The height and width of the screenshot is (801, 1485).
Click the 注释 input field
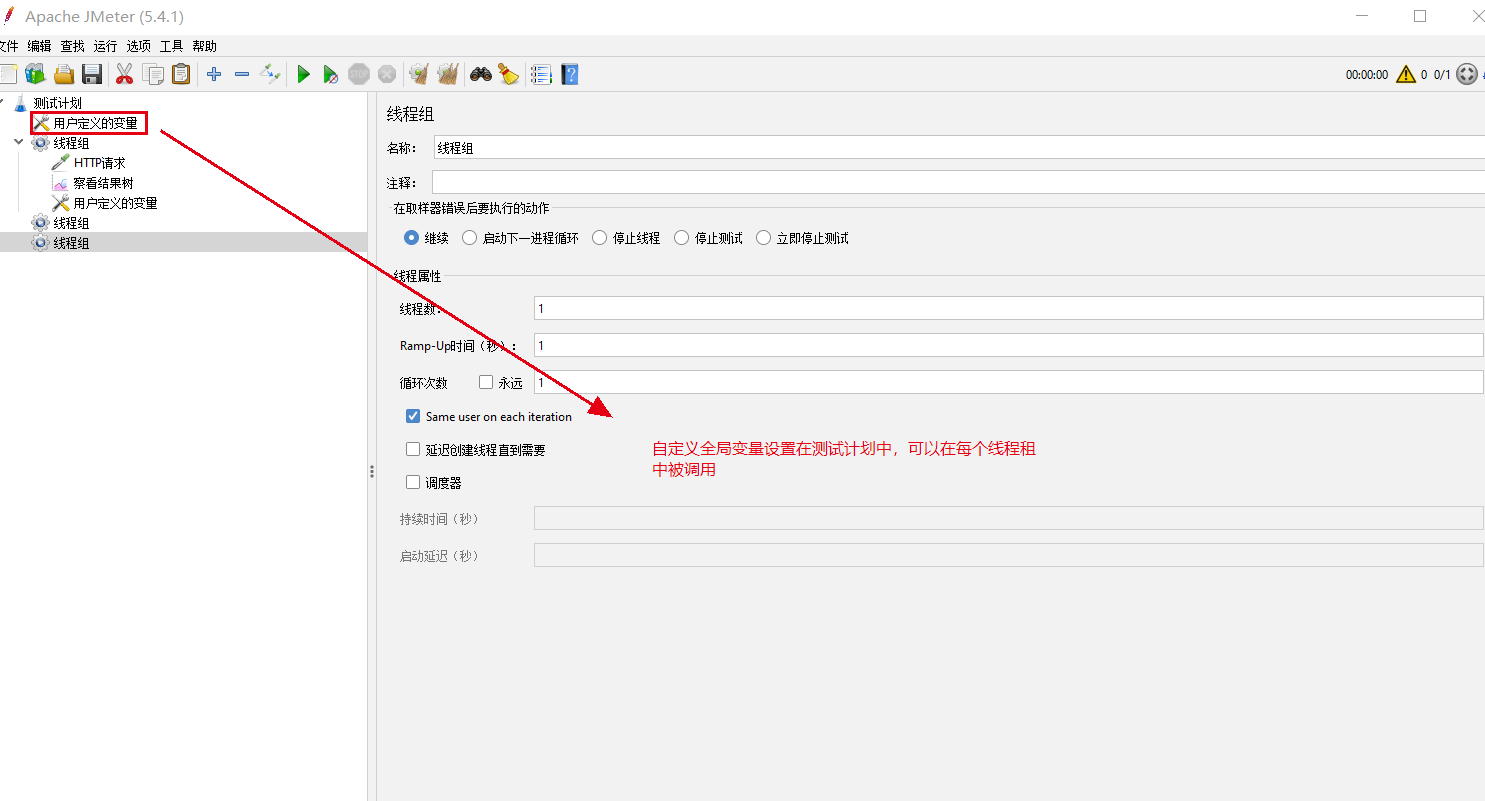[x=958, y=182]
